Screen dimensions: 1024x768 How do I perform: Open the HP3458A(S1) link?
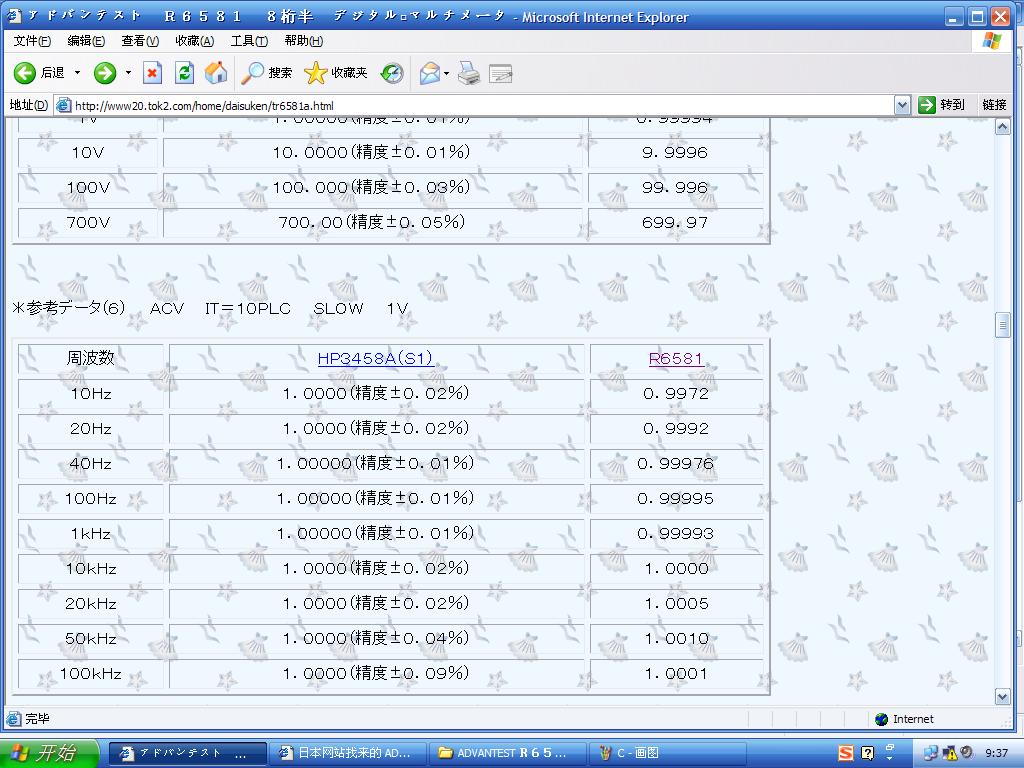[x=376, y=358]
